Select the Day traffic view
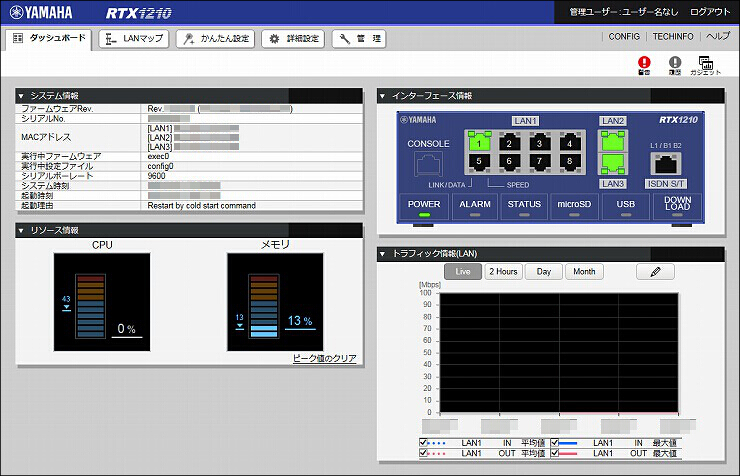The width and height of the screenshot is (740, 476). tap(544, 272)
